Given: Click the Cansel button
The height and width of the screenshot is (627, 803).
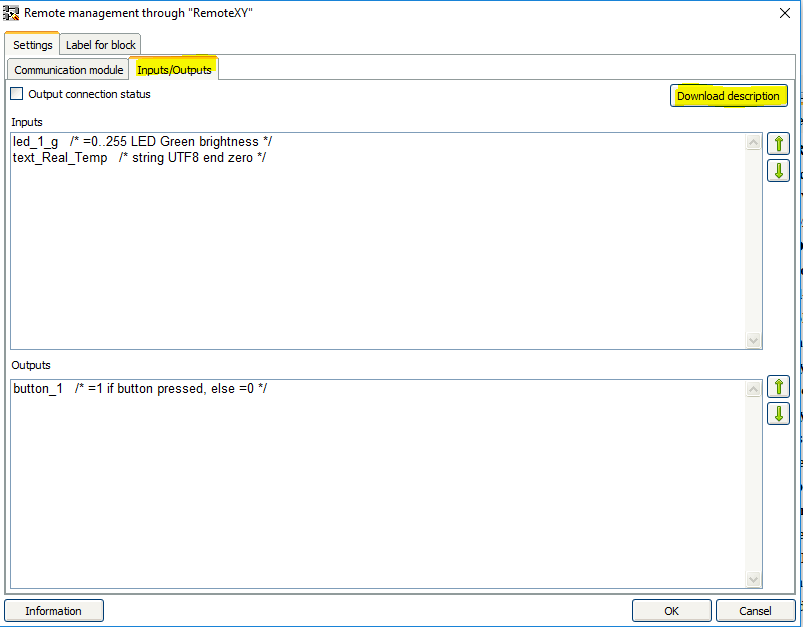Looking at the screenshot, I should tap(755, 611).
